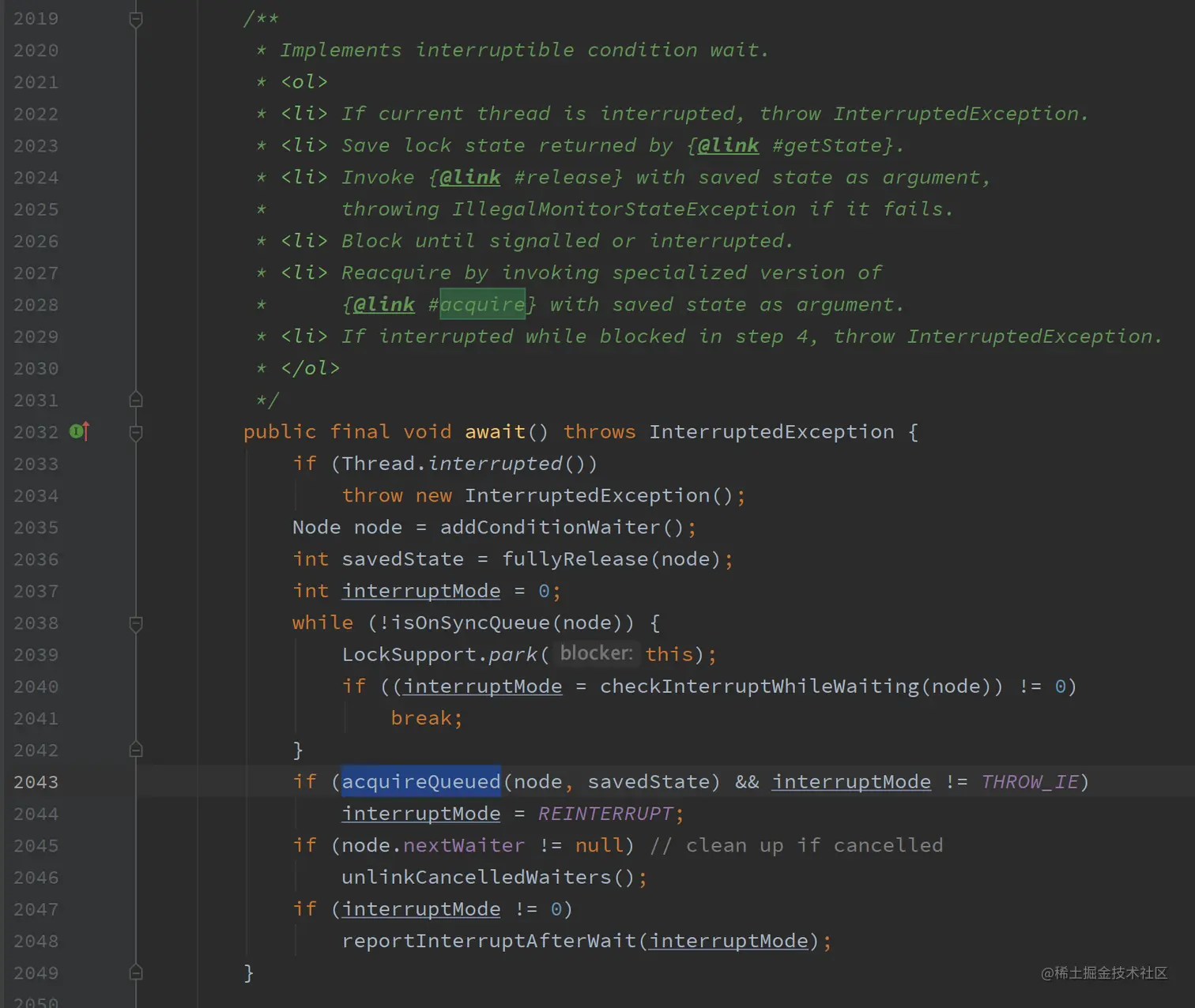Click the LockSupport.park call

click(439, 654)
